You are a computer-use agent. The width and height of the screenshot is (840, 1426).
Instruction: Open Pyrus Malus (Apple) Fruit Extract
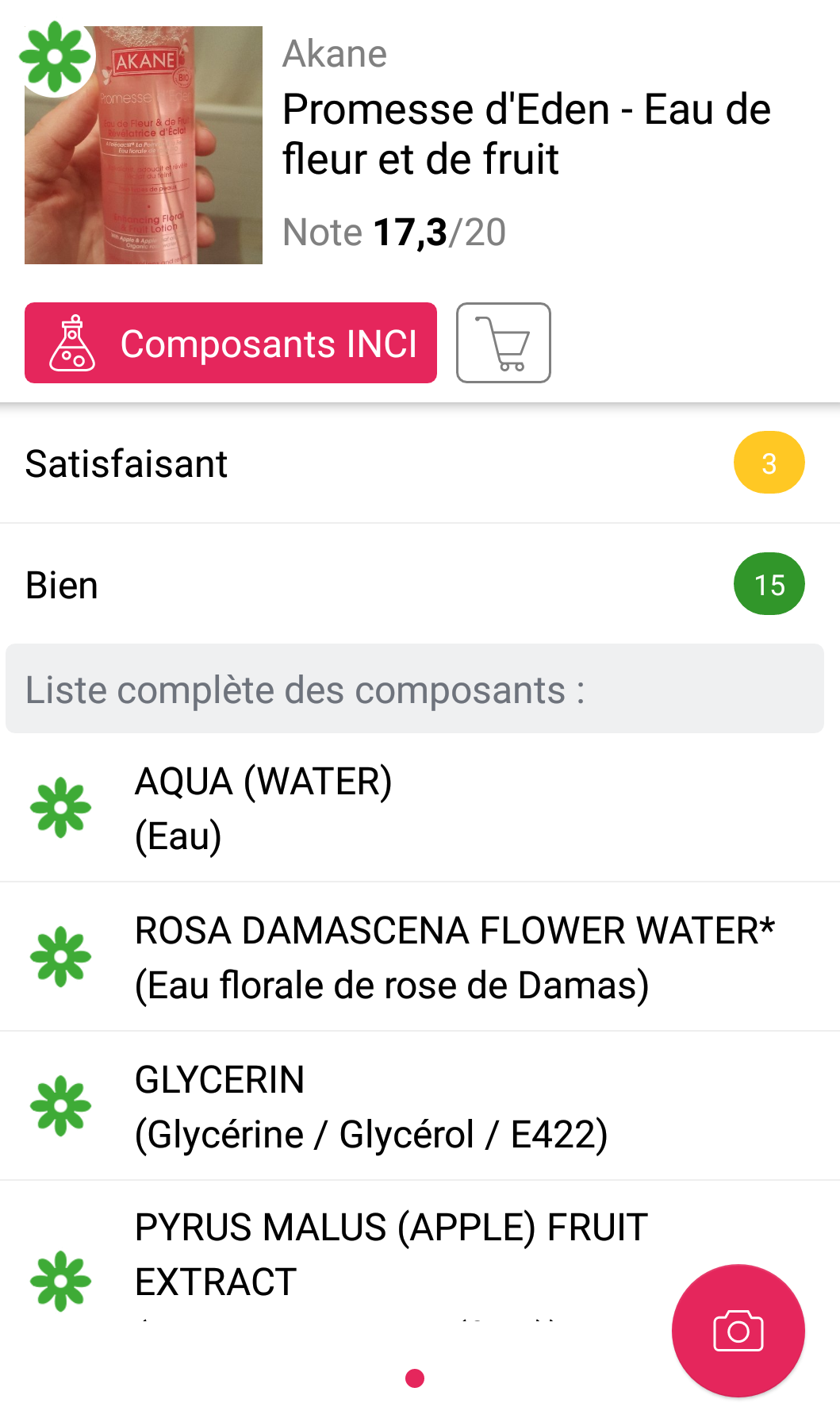point(391,1254)
